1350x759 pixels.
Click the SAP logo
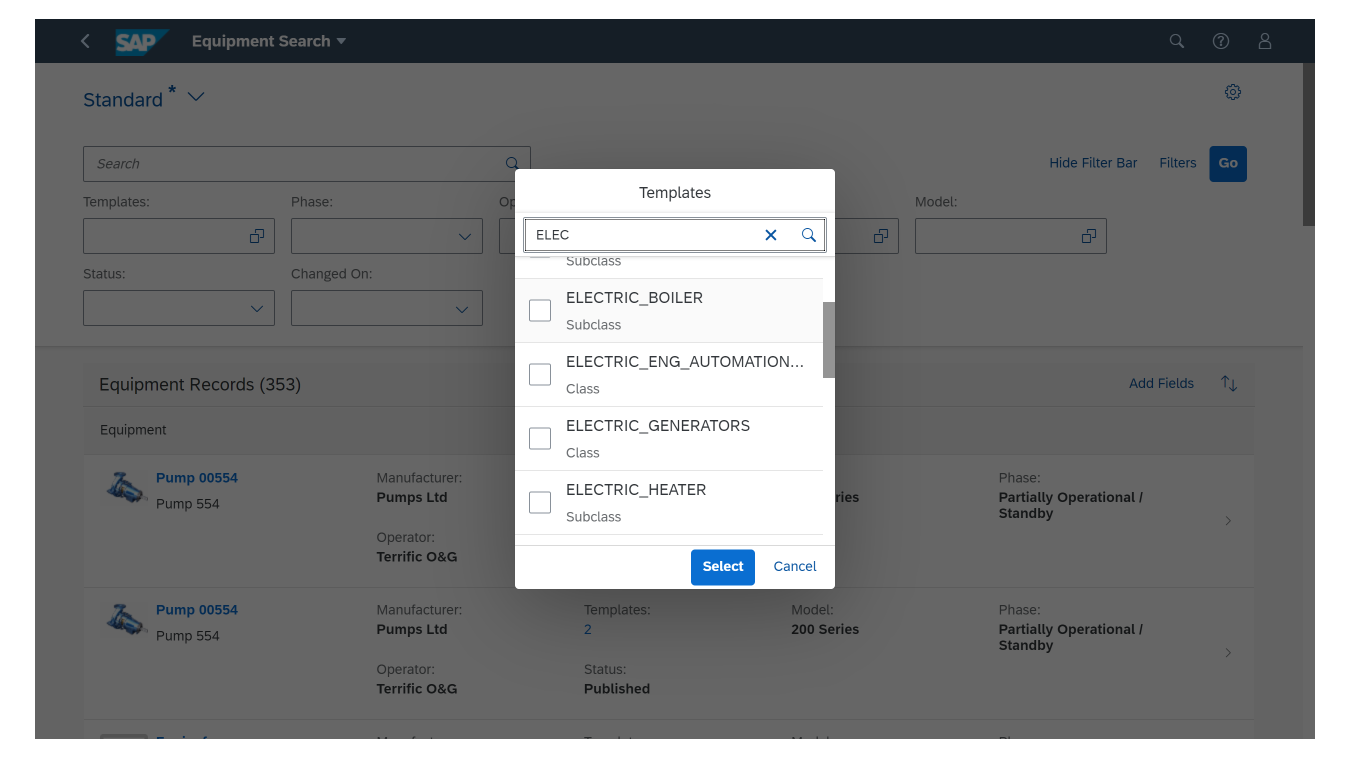[x=139, y=41]
